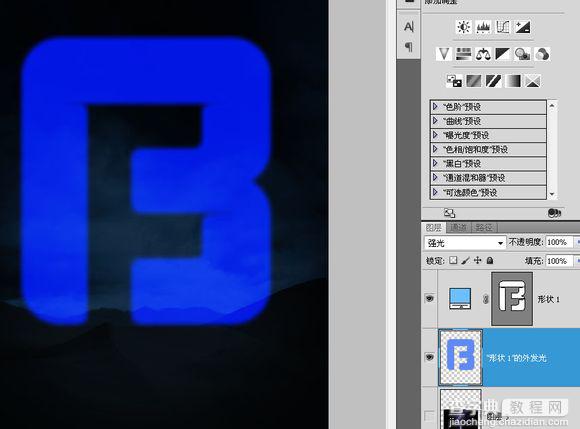This screenshot has width=580, height=429.
Task: Select the outer glow layer thumbnail
Action: coord(461,357)
